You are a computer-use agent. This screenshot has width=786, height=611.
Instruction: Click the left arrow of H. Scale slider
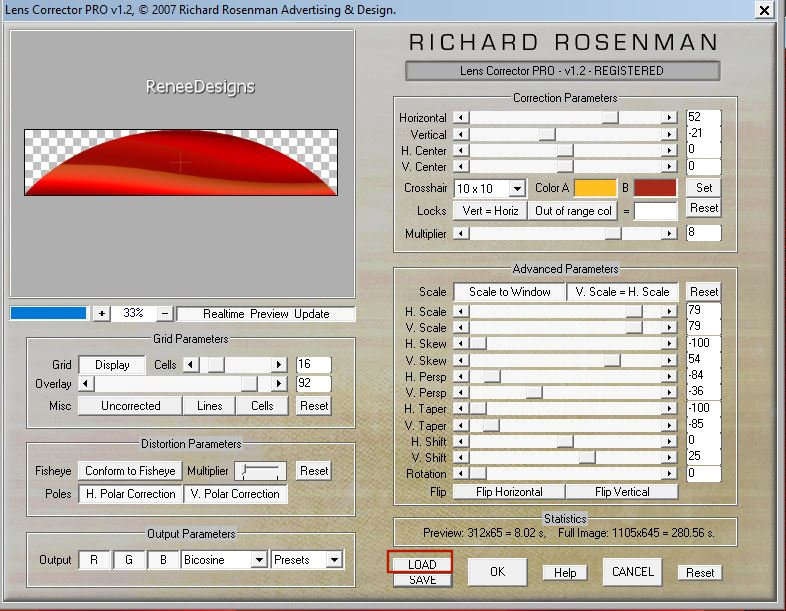[x=461, y=312]
